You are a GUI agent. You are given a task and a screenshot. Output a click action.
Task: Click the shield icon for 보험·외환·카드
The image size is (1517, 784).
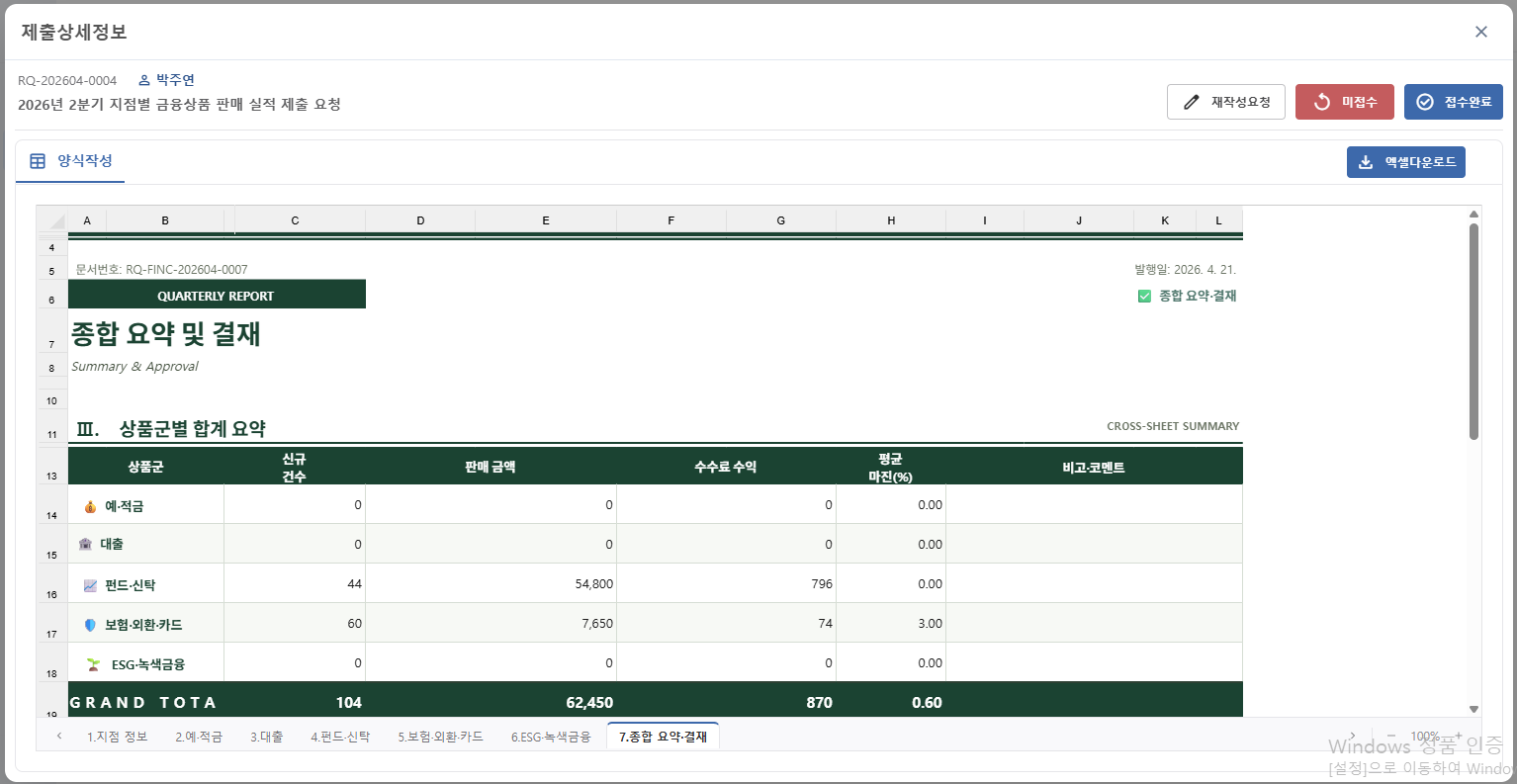point(91,625)
